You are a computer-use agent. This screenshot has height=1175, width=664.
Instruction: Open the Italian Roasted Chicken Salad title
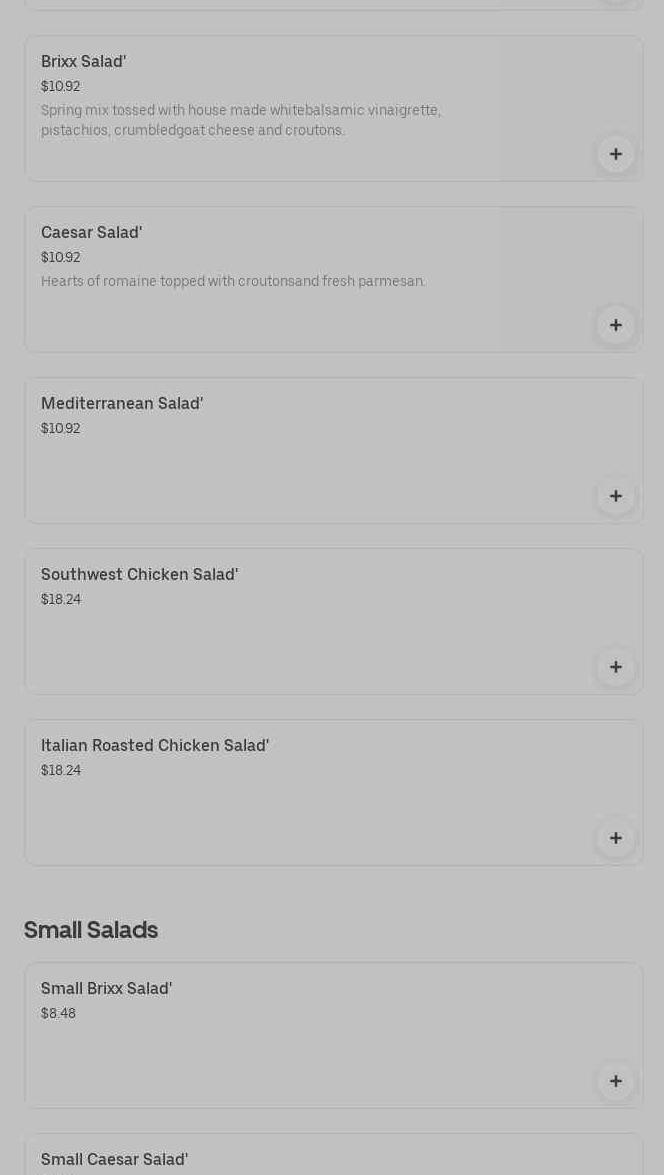[155, 746]
